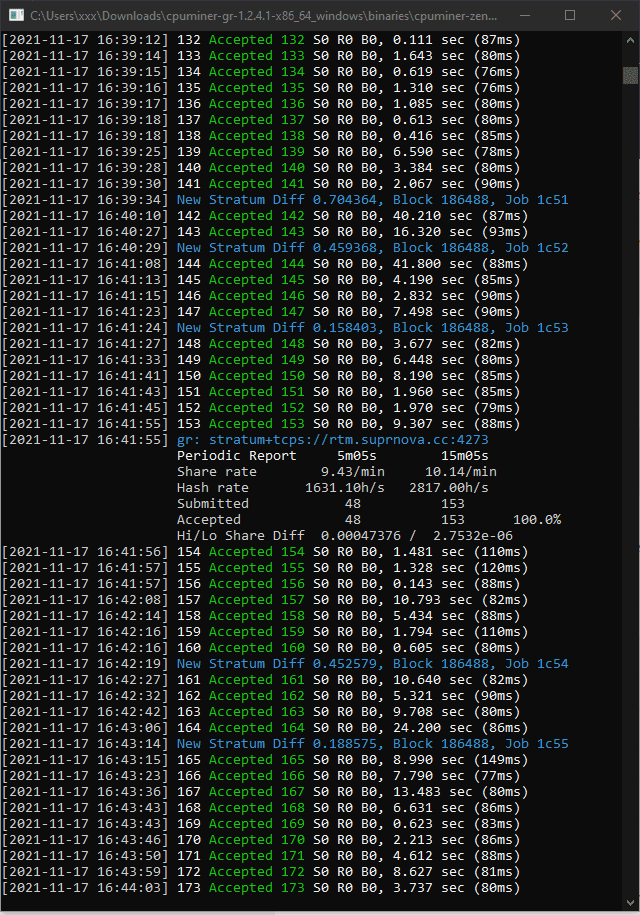Click the Accepted 165 line with 149ms
640x915 pixels.
point(265,760)
